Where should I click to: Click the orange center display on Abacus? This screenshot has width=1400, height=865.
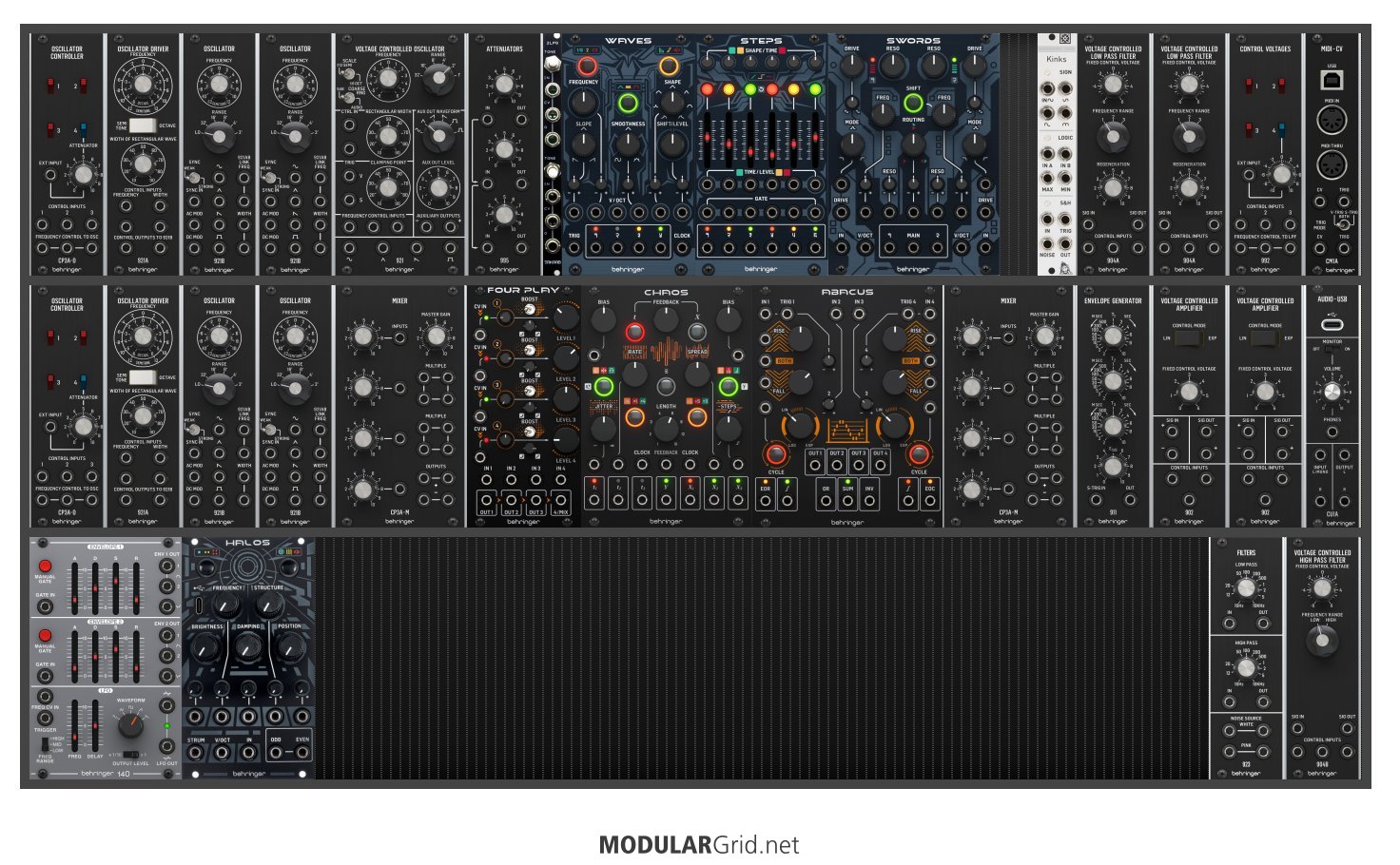click(x=846, y=431)
